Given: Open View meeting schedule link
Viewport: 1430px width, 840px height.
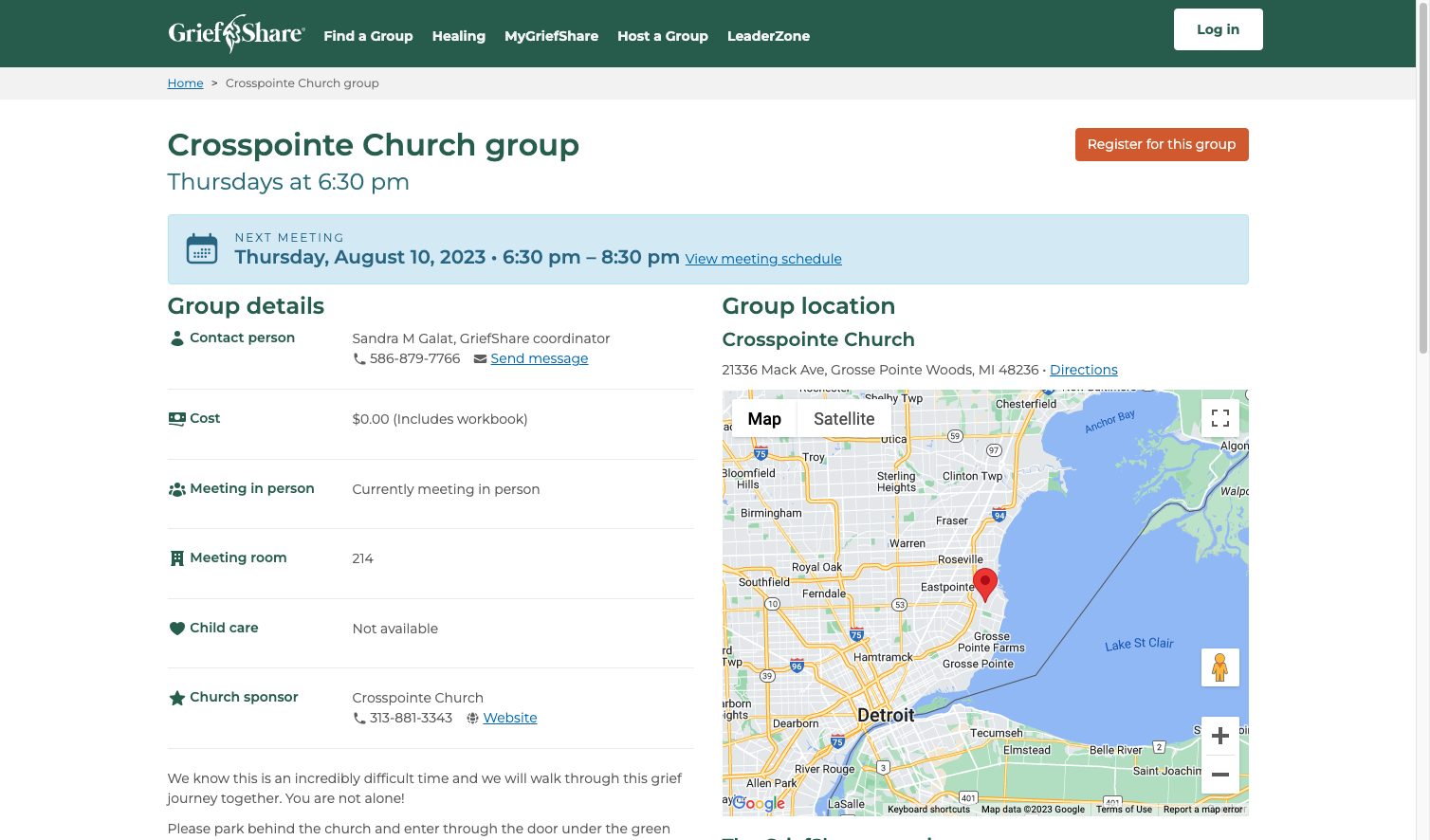Looking at the screenshot, I should coord(763,259).
